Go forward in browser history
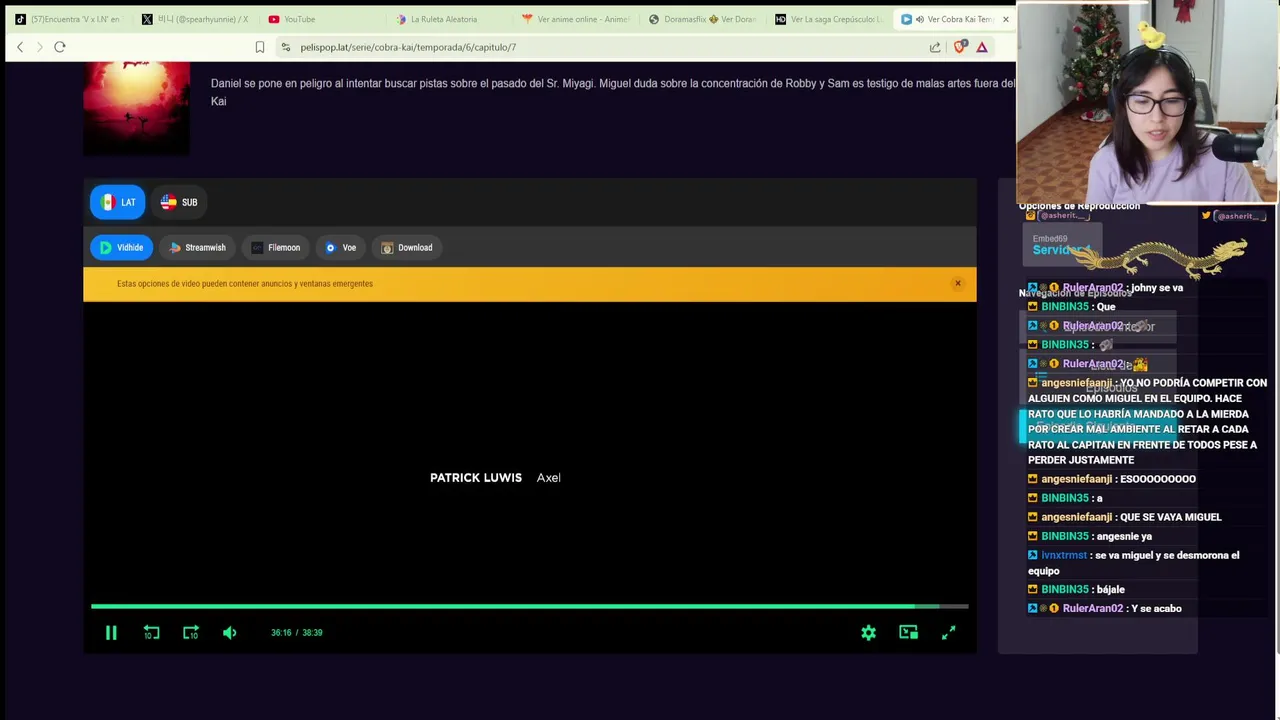Image resolution: width=1280 pixels, height=720 pixels. click(x=40, y=47)
